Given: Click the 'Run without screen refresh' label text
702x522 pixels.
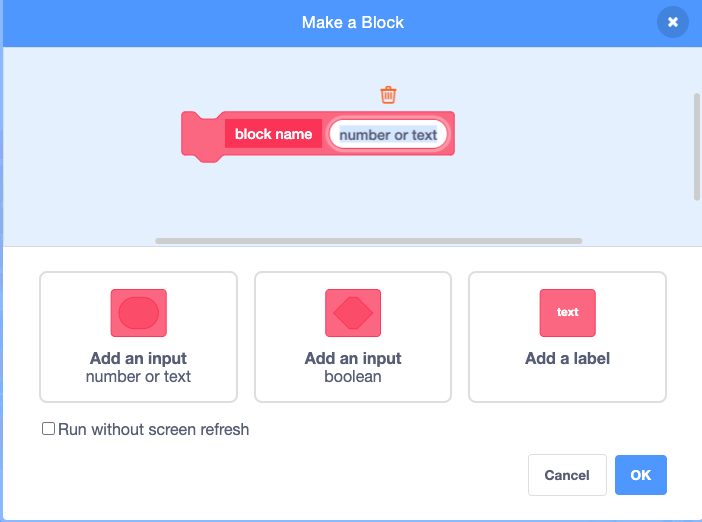Looking at the screenshot, I should (154, 429).
